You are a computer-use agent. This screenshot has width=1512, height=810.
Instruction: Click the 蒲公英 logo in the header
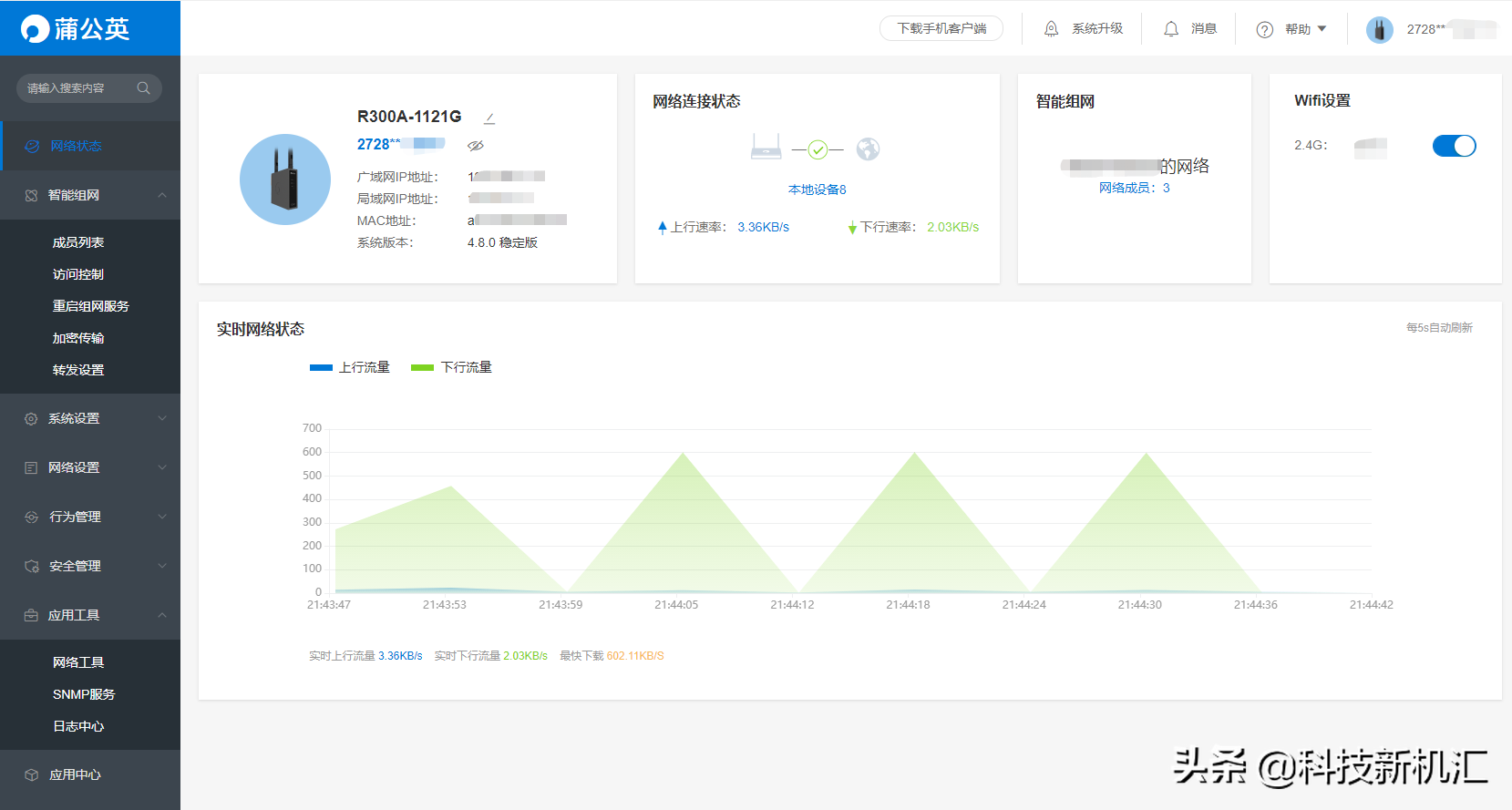[75, 29]
